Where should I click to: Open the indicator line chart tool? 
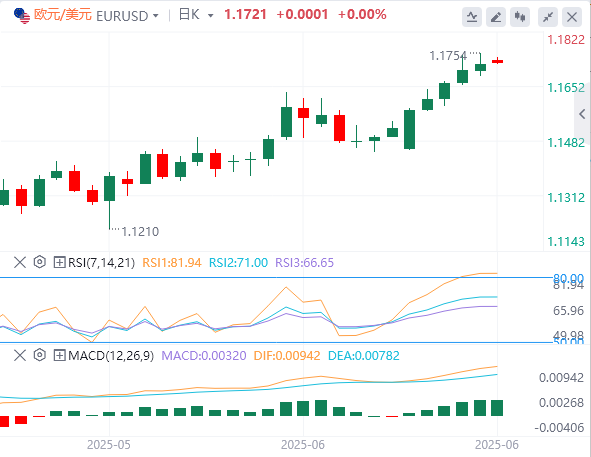click(472, 17)
